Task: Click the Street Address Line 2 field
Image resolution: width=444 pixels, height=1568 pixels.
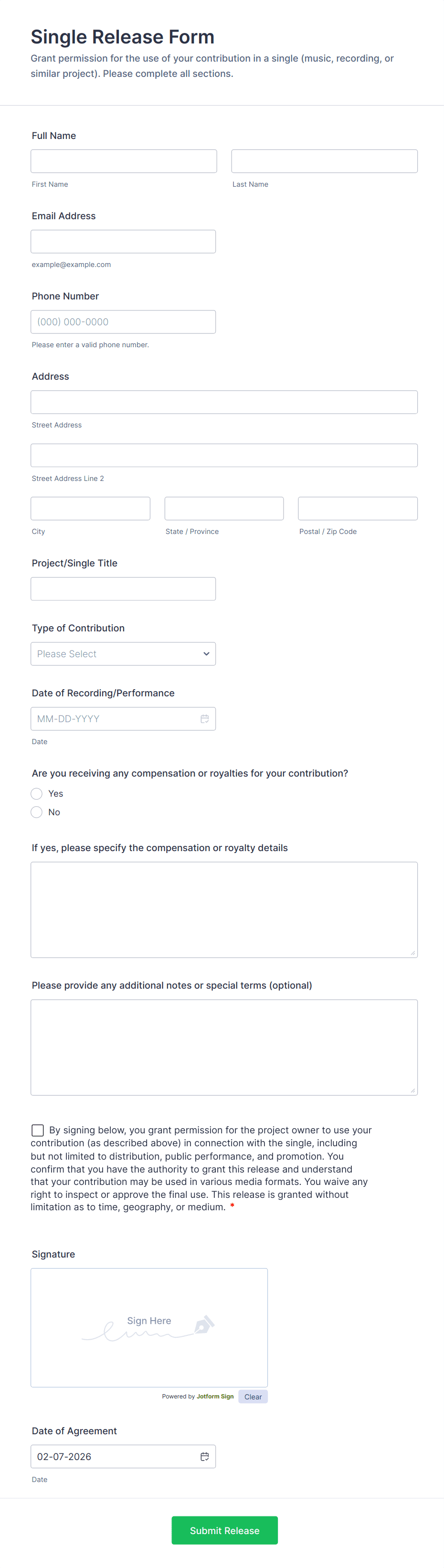Action: [224, 455]
